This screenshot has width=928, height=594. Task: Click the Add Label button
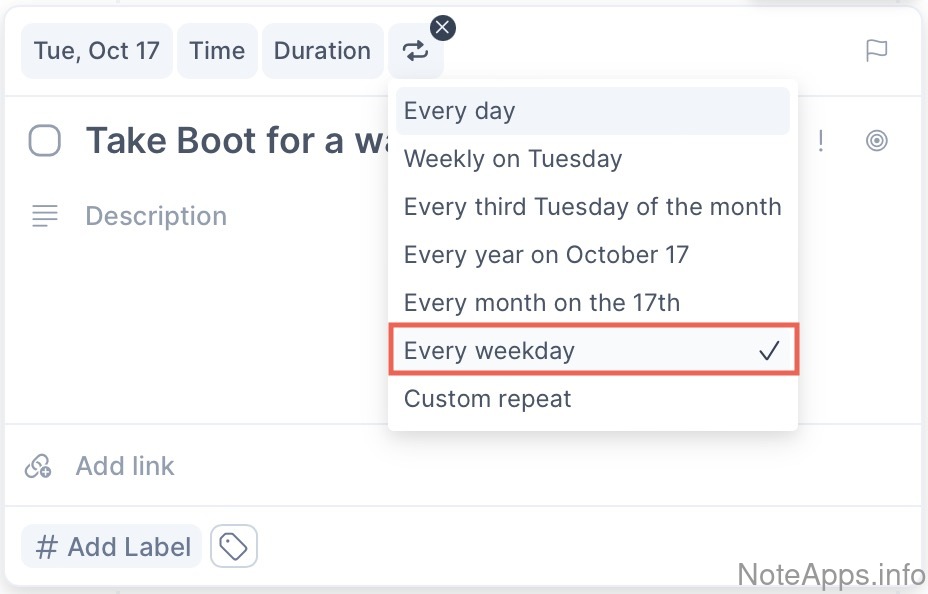(112, 547)
